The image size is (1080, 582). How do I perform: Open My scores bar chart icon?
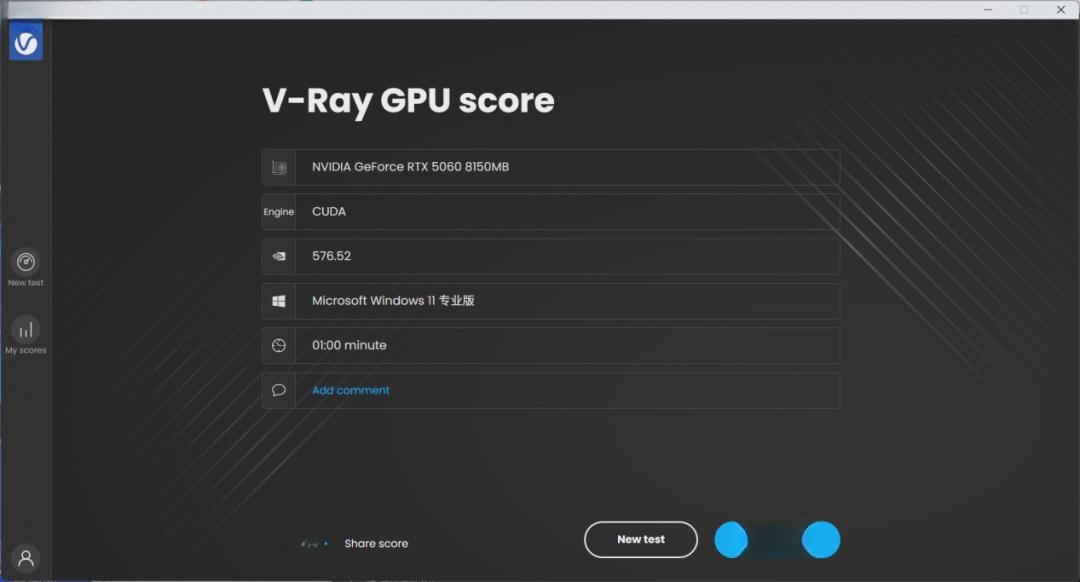(25, 329)
